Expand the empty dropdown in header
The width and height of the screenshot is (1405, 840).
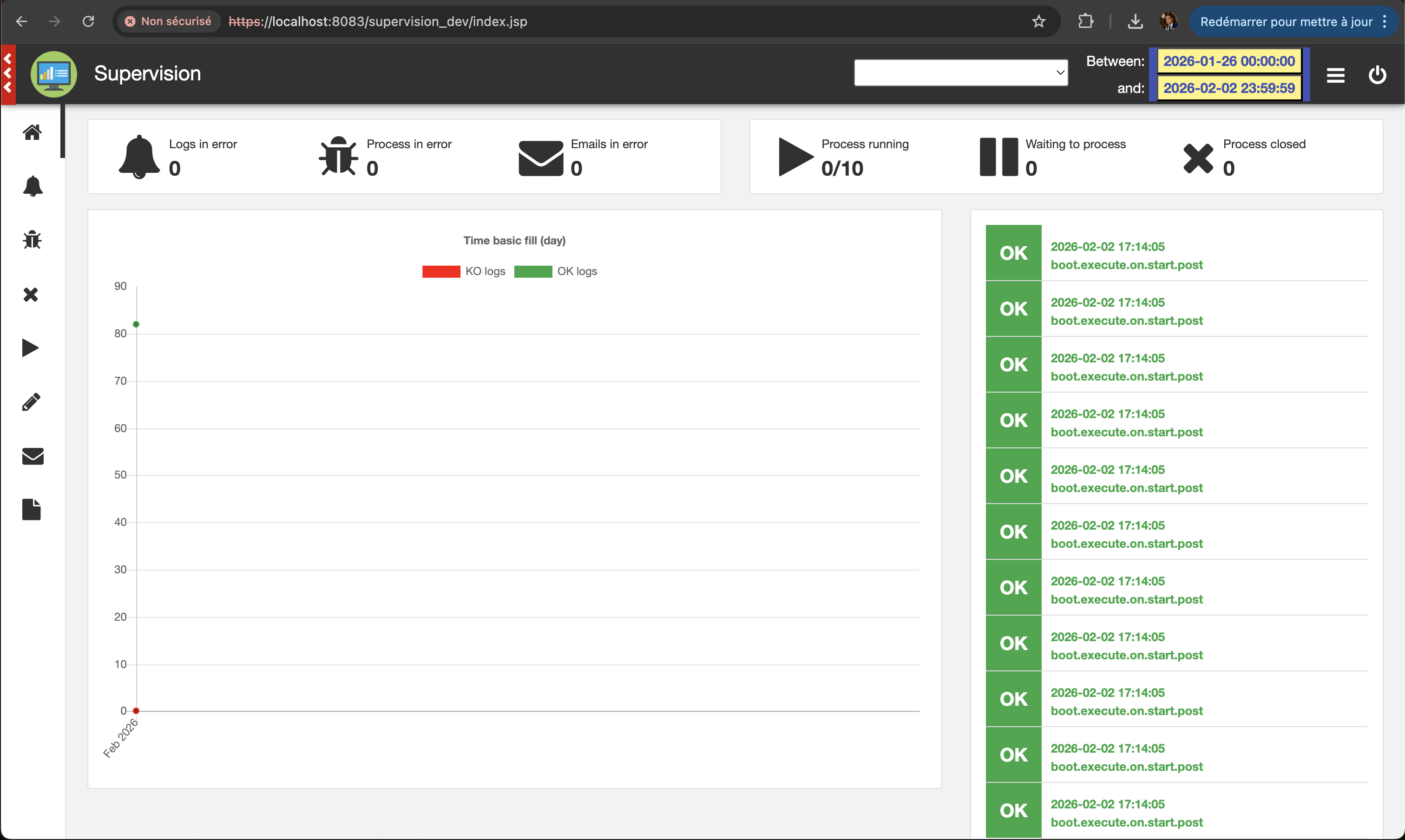[961, 72]
